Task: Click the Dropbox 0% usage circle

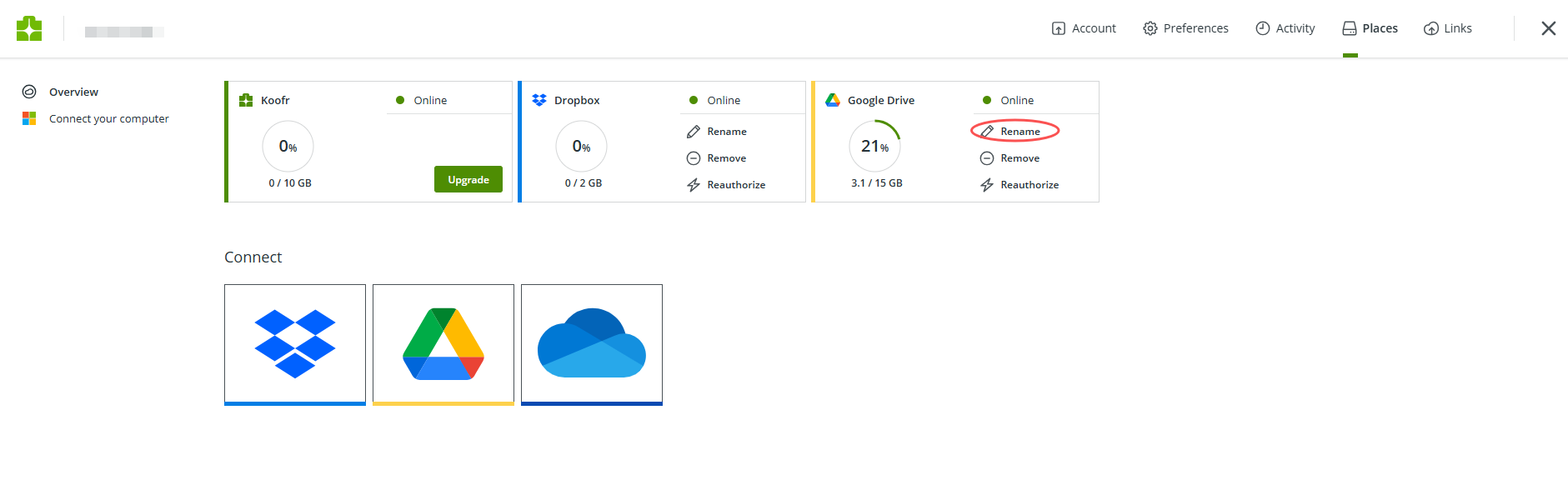Action: click(582, 146)
